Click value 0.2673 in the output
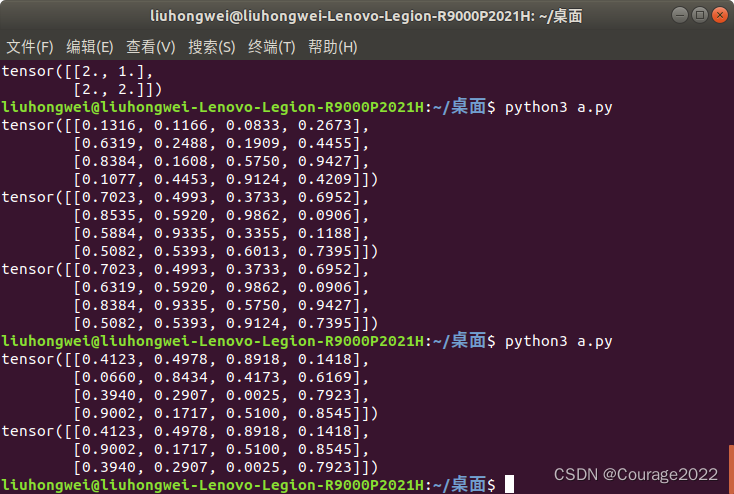Screen dimensions: 734x494 point(325,125)
